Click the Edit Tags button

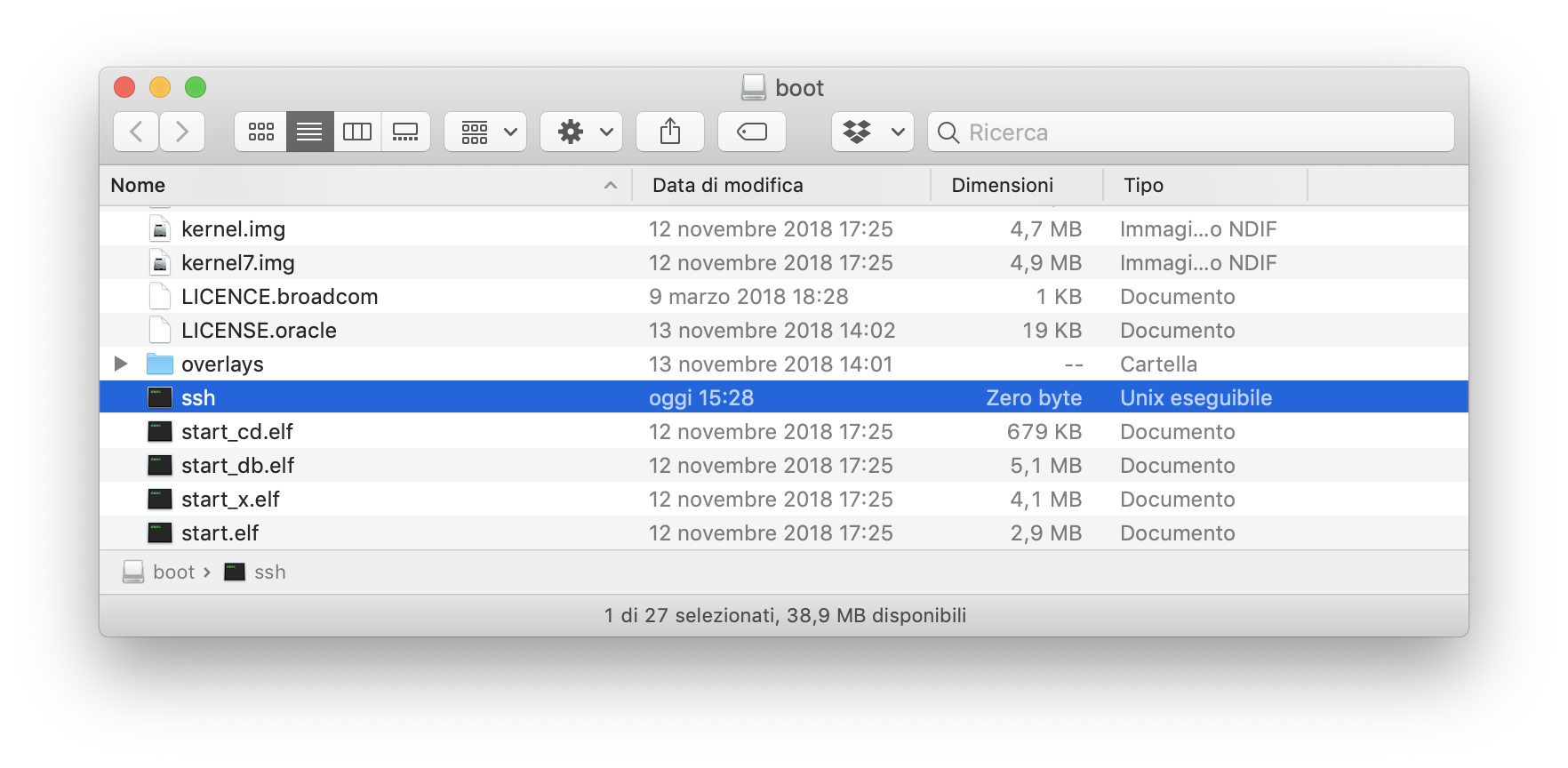pos(752,132)
